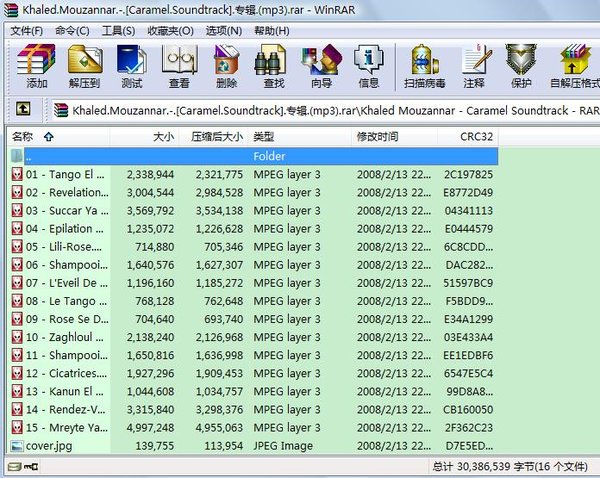Click status bar total 30,386,539 字节

(x=483, y=467)
